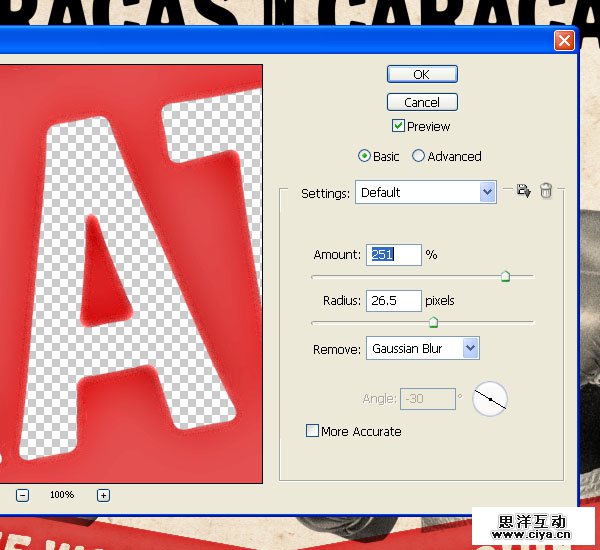
Task: Enable the More Accurate checkbox
Action: coord(312,431)
